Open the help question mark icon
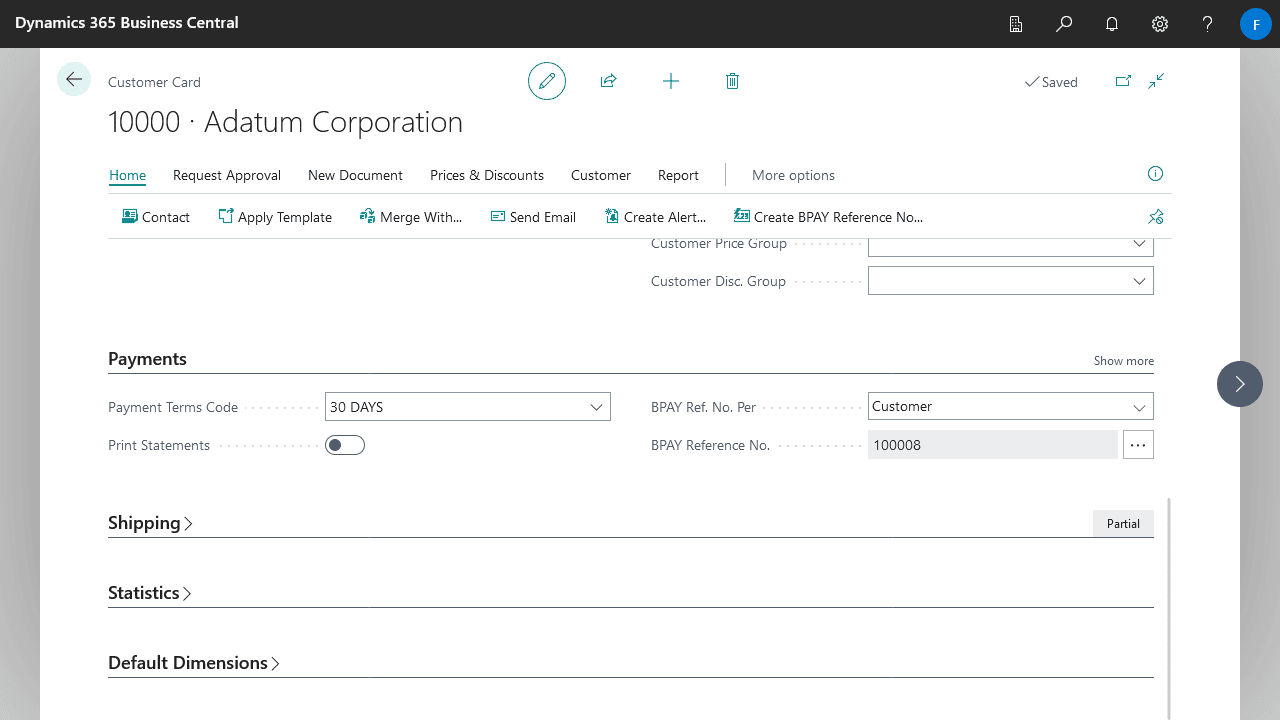 (x=1208, y=23)
